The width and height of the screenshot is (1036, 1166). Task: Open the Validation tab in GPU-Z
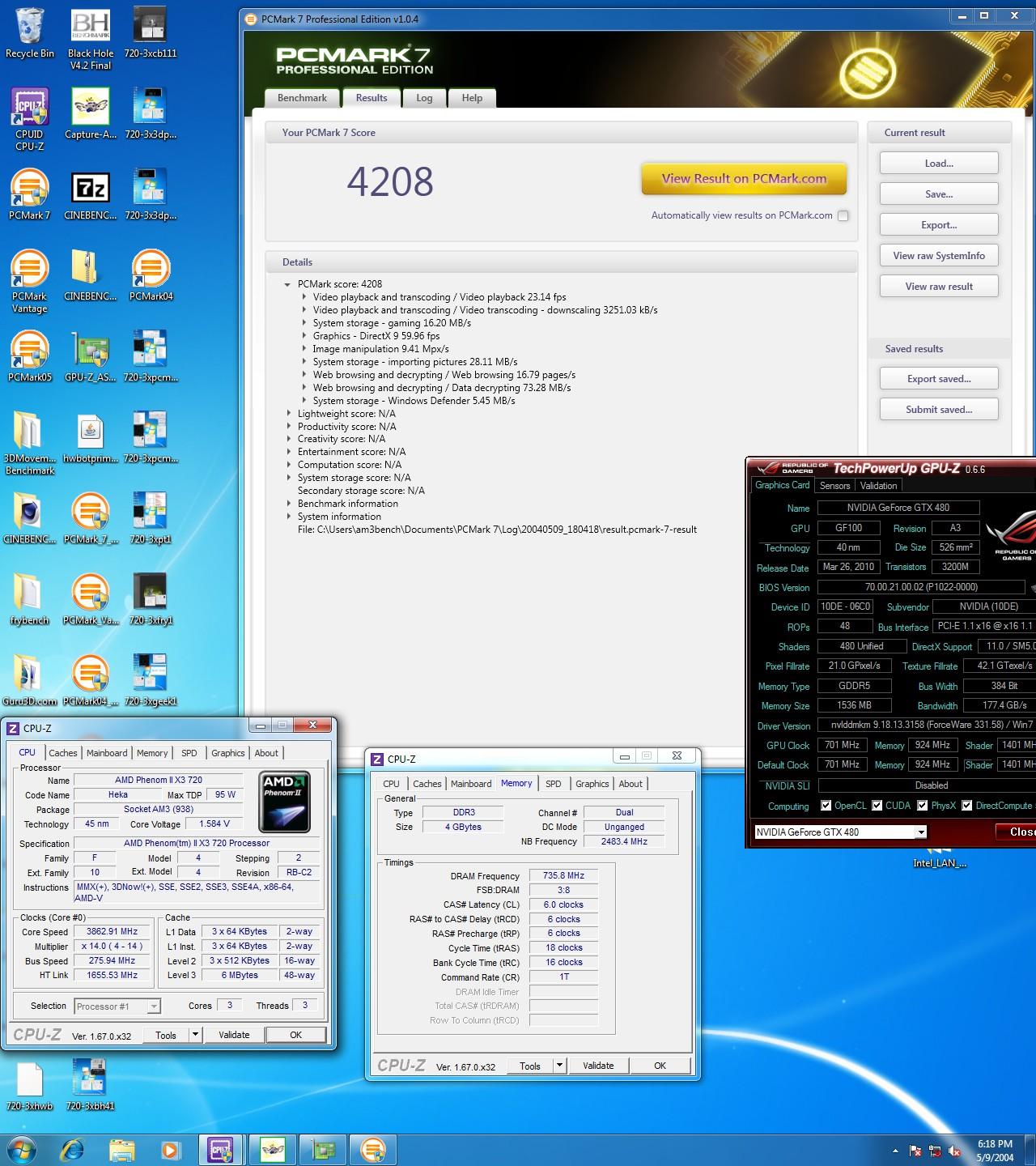pos(878,486)
